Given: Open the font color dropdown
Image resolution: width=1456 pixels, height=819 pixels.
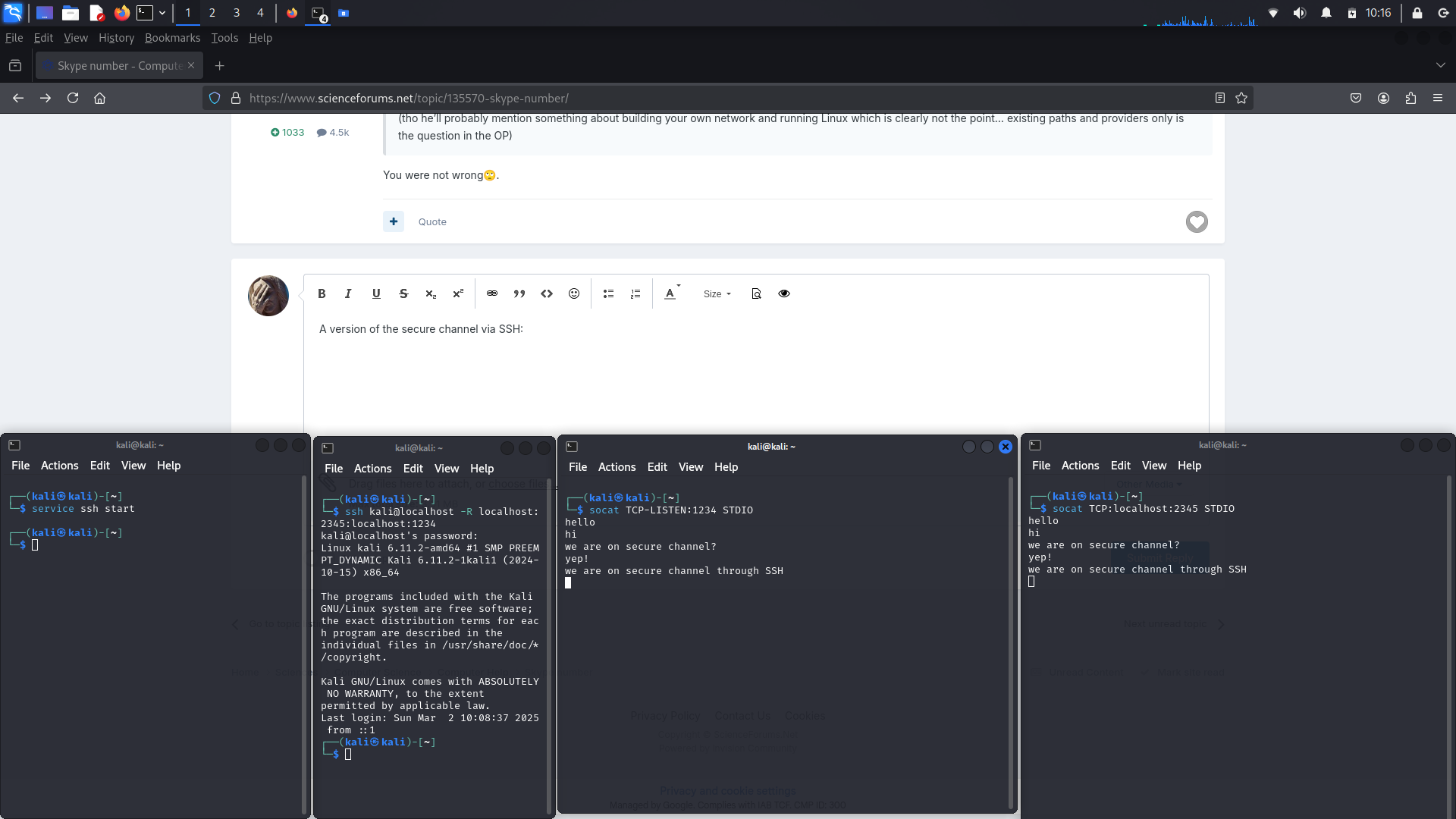Looking at the screenshot, I should click(672, 293).
